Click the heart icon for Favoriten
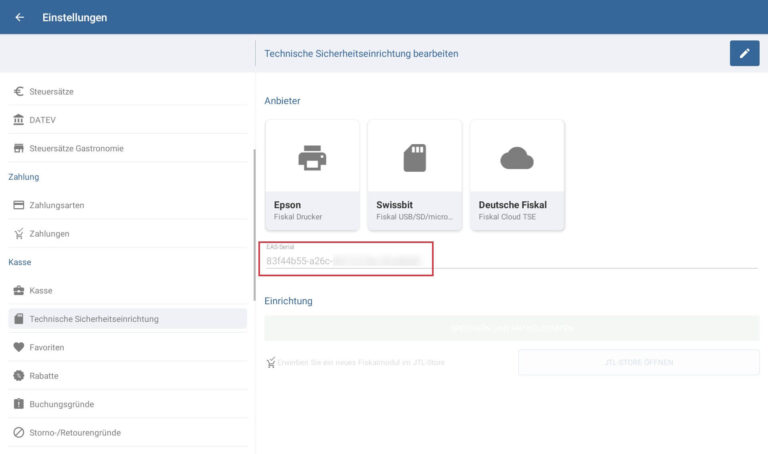The image size is (768, 454). point(19,347)
